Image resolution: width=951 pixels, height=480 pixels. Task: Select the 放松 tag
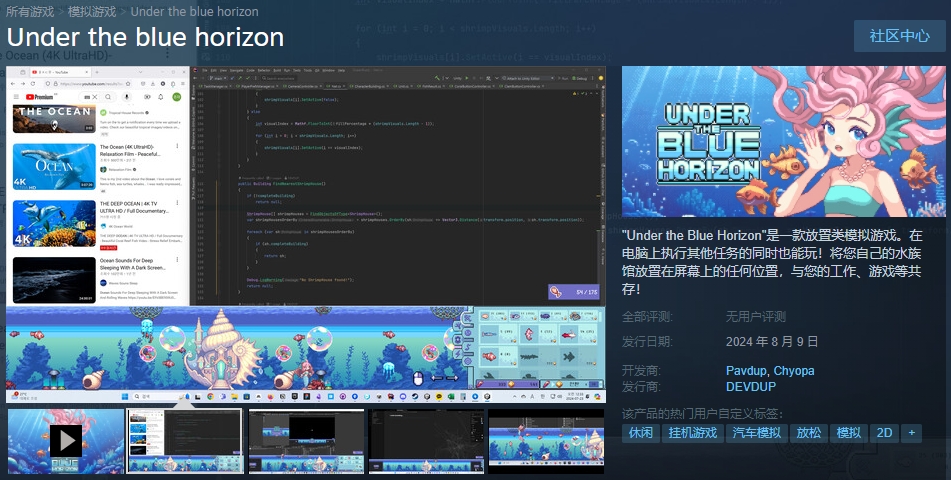click(x=808, y=433)
